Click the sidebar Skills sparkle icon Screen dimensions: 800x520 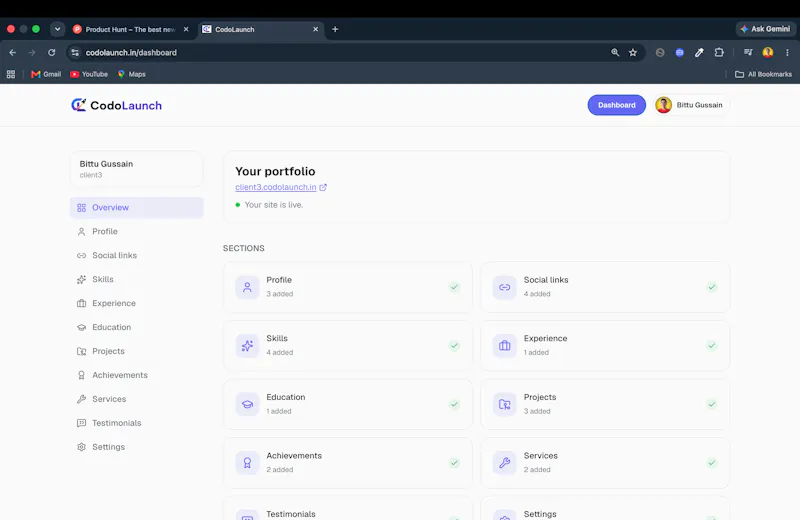point(81,280)
